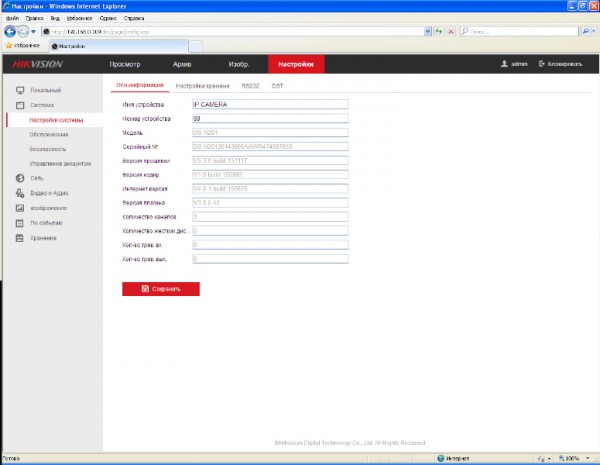Screen dimensions: 600x465
Task: Open the Правка menu
Action: pyautogui.click(x=34, y=18)
